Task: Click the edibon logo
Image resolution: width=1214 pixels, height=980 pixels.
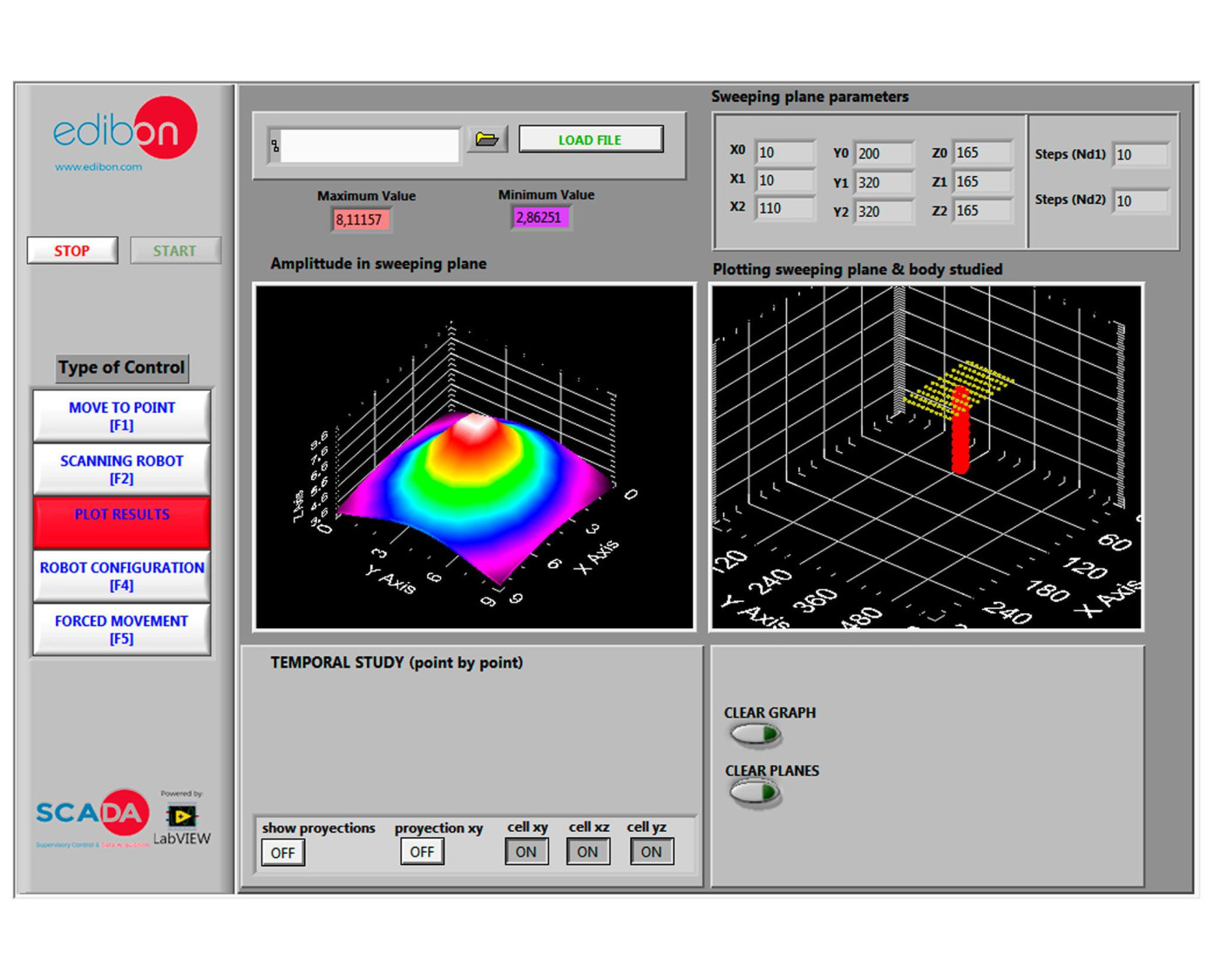Action: [124, 132]
